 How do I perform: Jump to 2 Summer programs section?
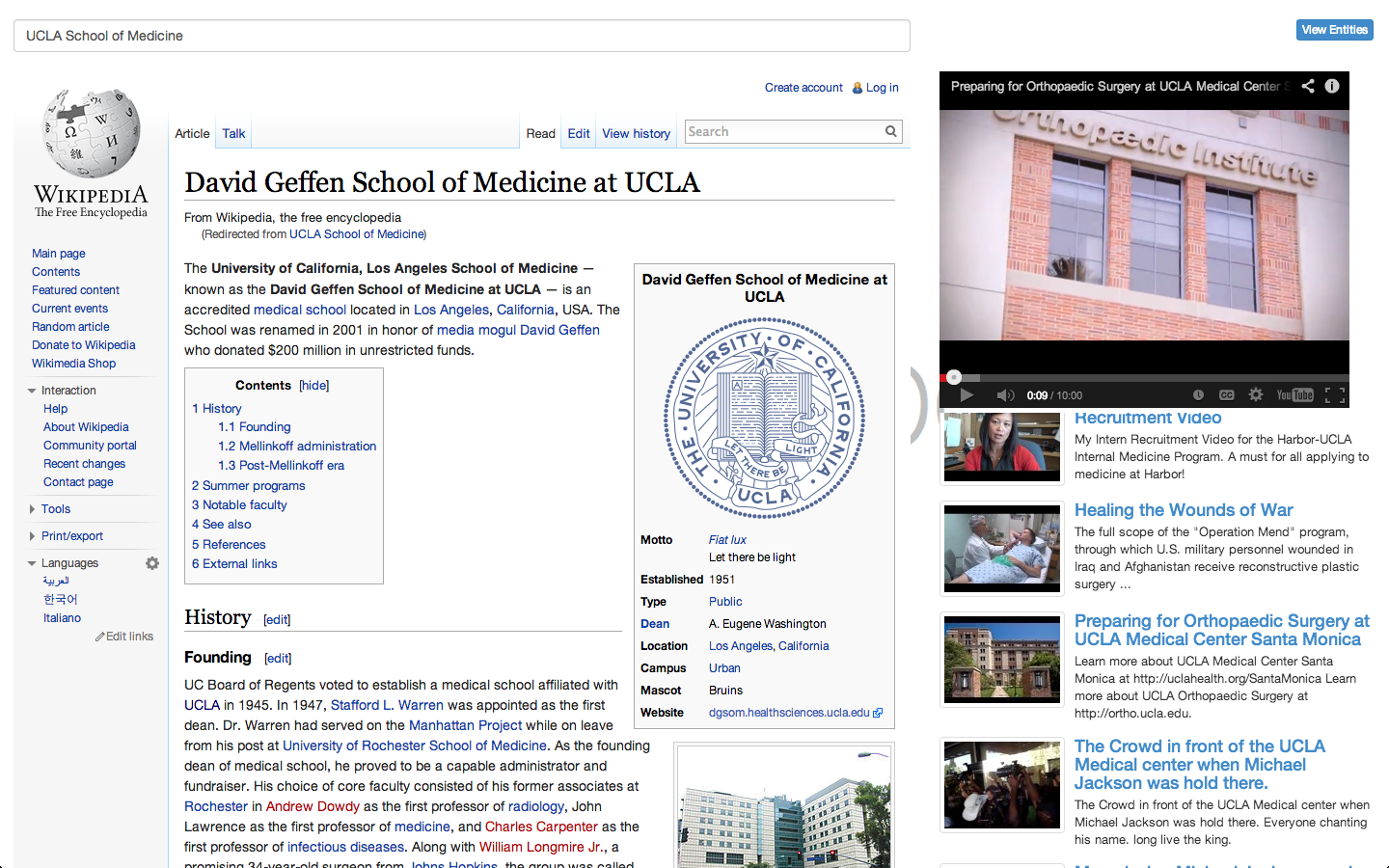(x=248, y=486)
